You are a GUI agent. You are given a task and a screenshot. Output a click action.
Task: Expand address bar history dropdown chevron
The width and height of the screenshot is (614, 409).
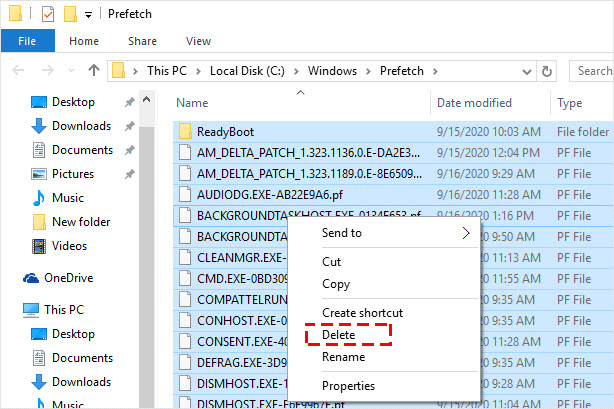[x=527, y=72]
